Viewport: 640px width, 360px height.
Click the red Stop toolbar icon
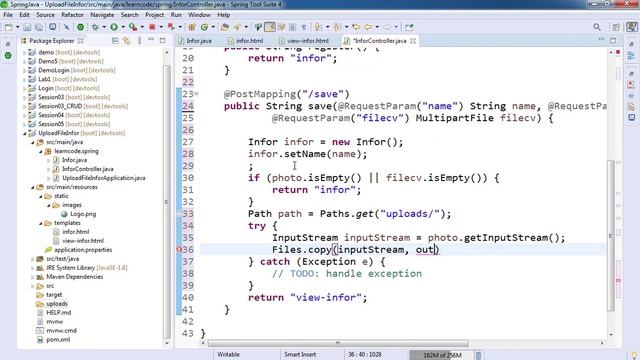tap(152, 27)
